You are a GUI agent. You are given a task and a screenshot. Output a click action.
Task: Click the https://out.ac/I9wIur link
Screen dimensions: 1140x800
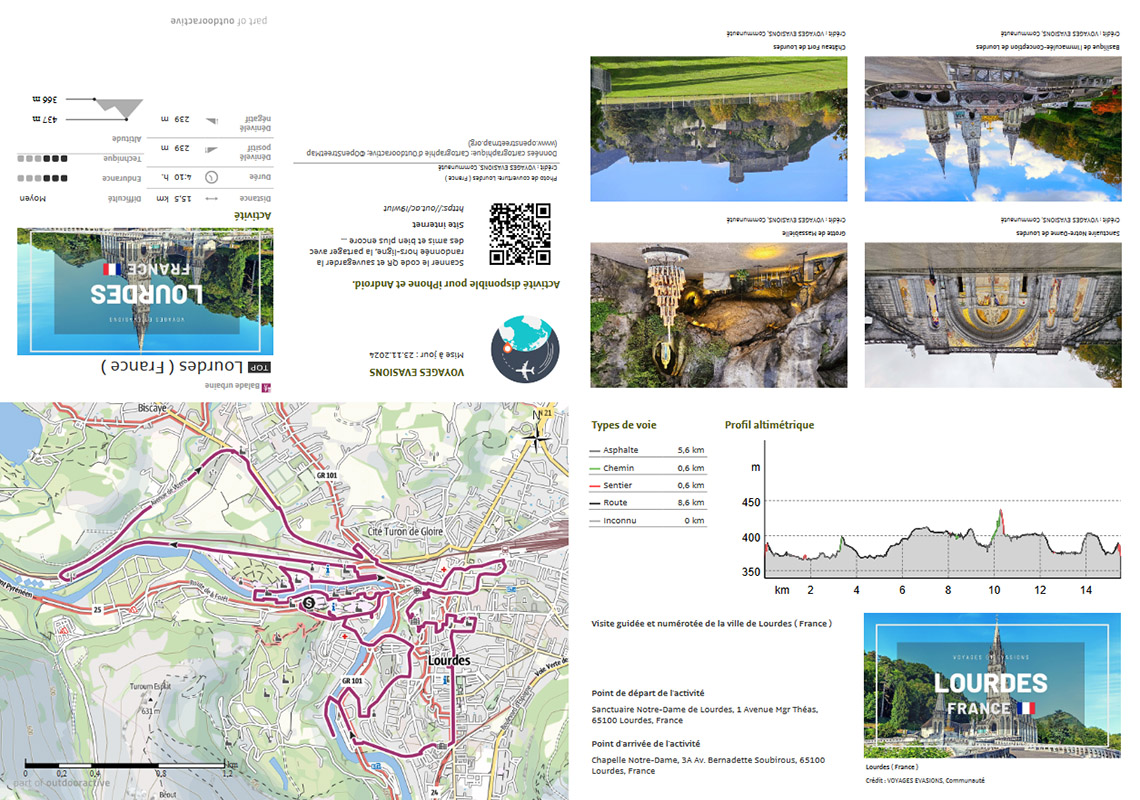(x=424, y=208)
